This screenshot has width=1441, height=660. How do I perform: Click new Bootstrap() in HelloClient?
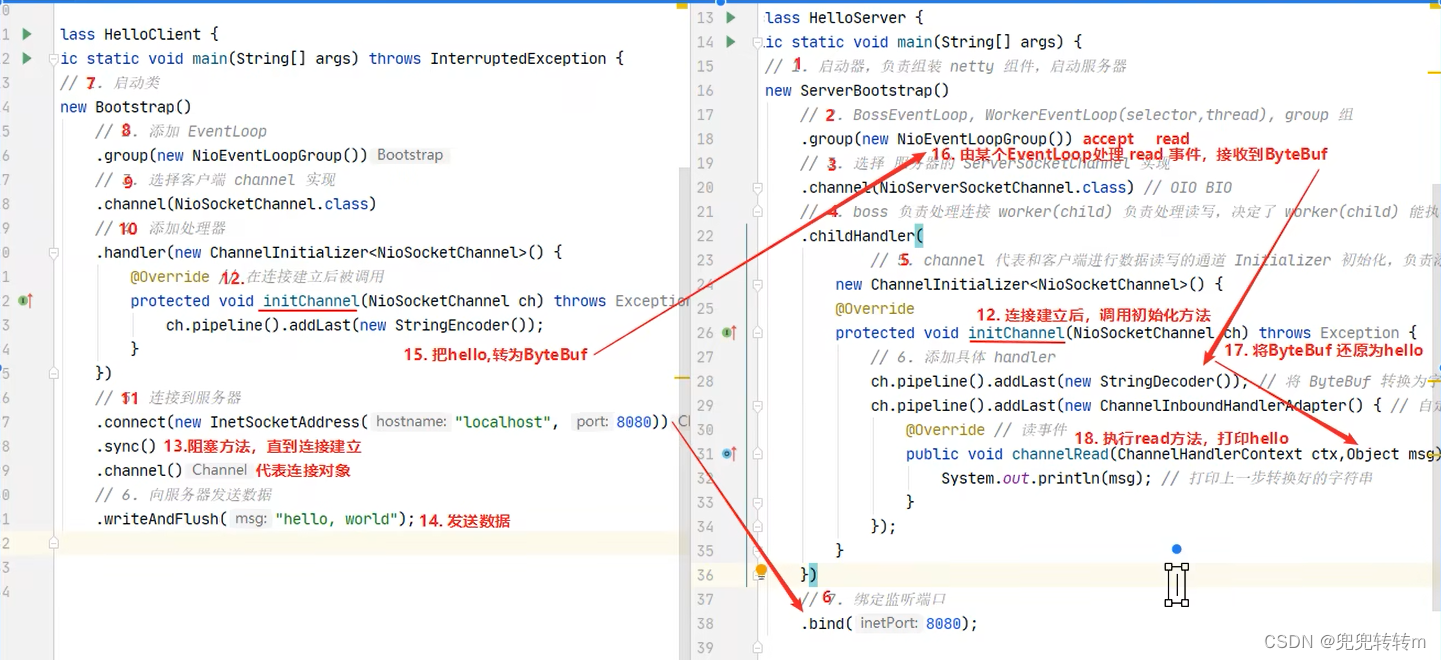click(x=126, y=107)
